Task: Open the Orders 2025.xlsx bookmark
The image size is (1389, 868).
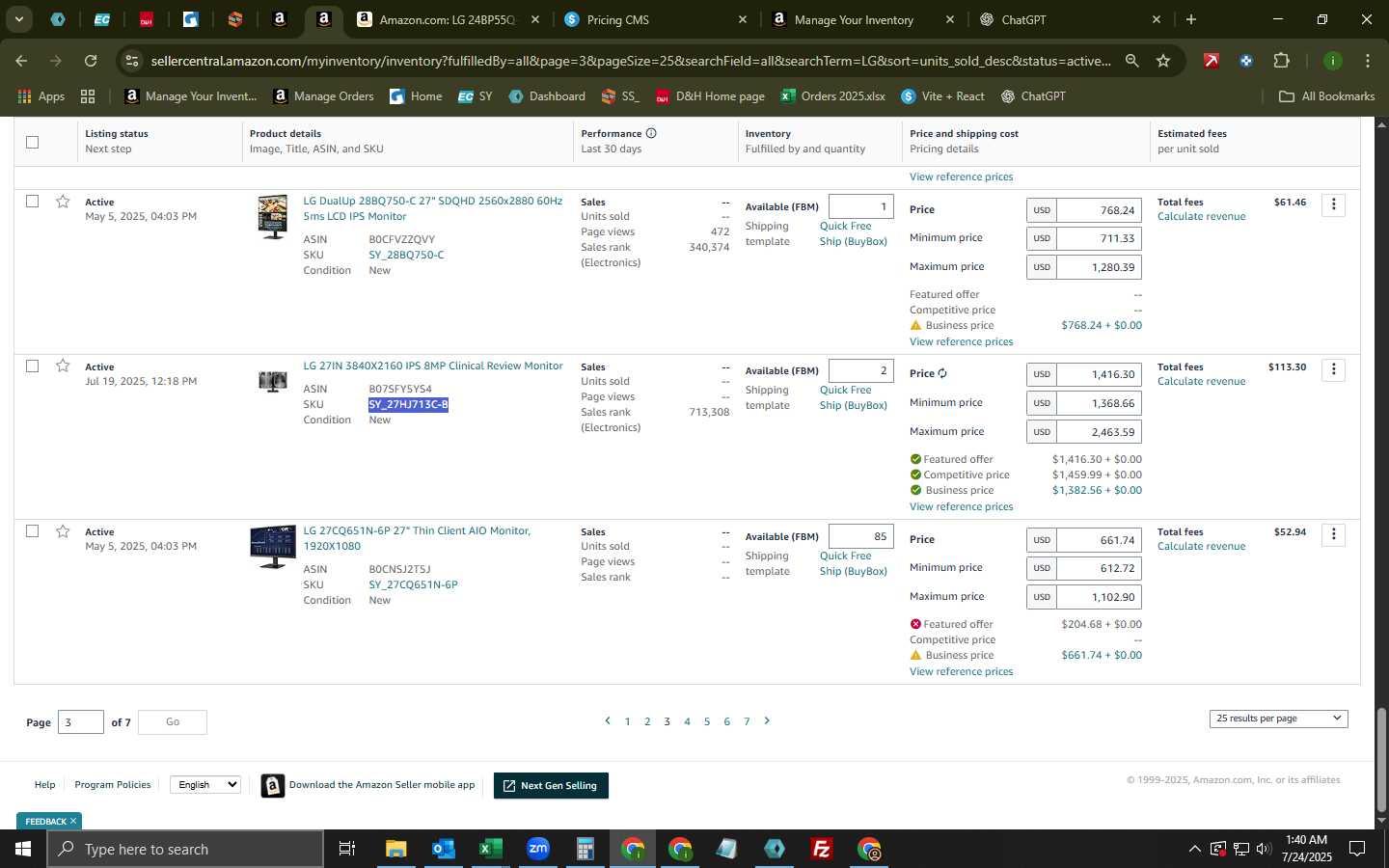Action: (832, 96)
